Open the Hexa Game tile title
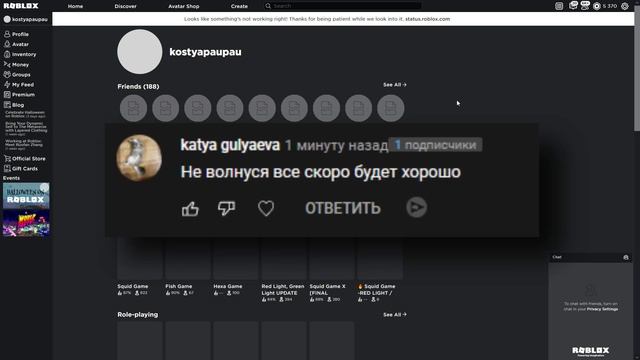 pyautogui.click(x=228, y=287)
